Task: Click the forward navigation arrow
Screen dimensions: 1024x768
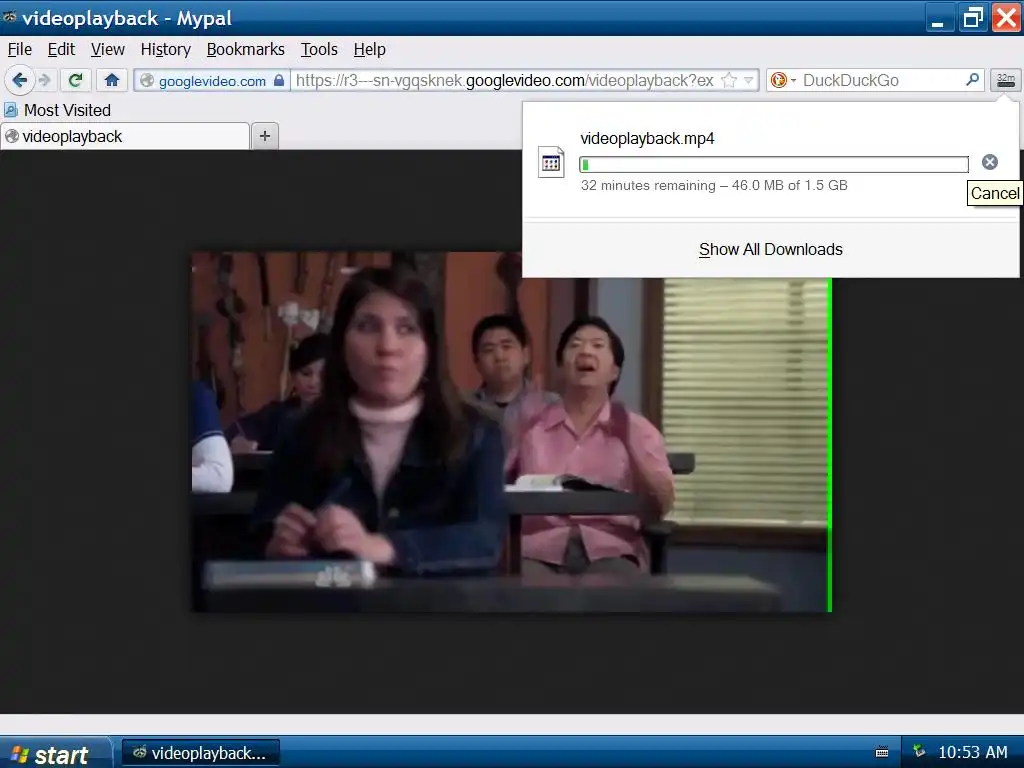Action: [x=45, y=80]
